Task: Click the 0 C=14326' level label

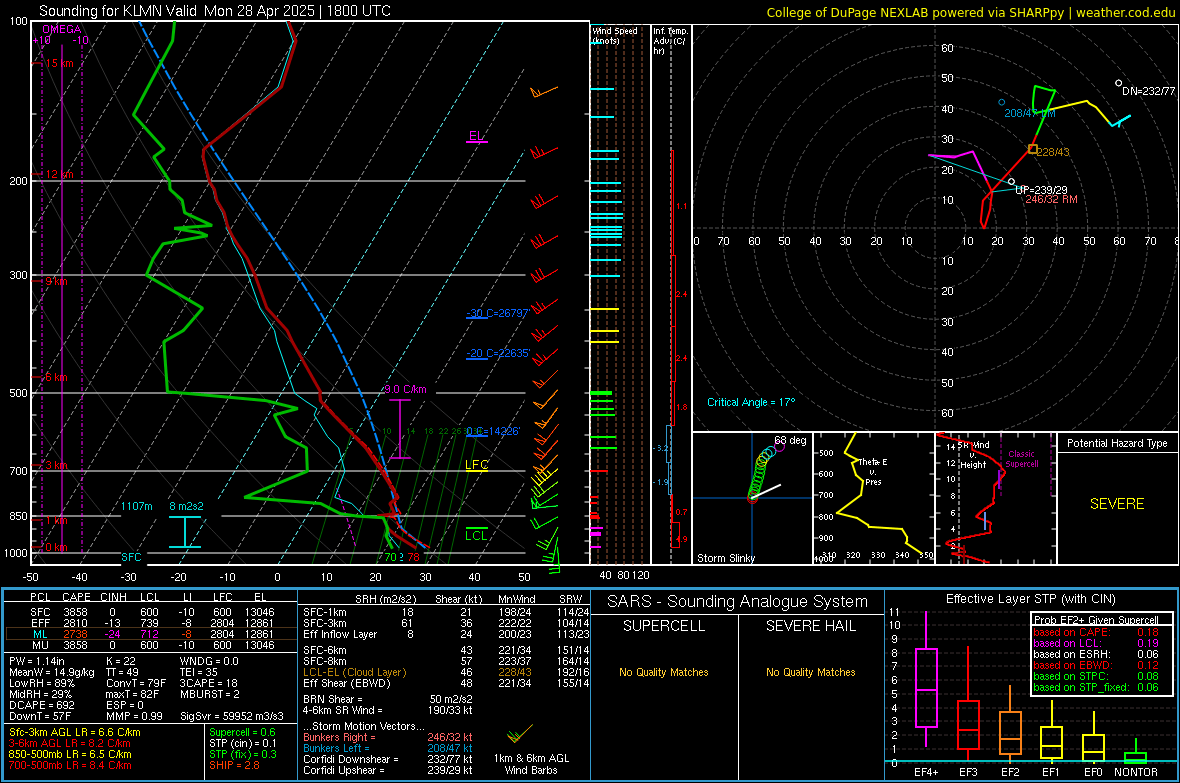Action: [x=493, y=431]
